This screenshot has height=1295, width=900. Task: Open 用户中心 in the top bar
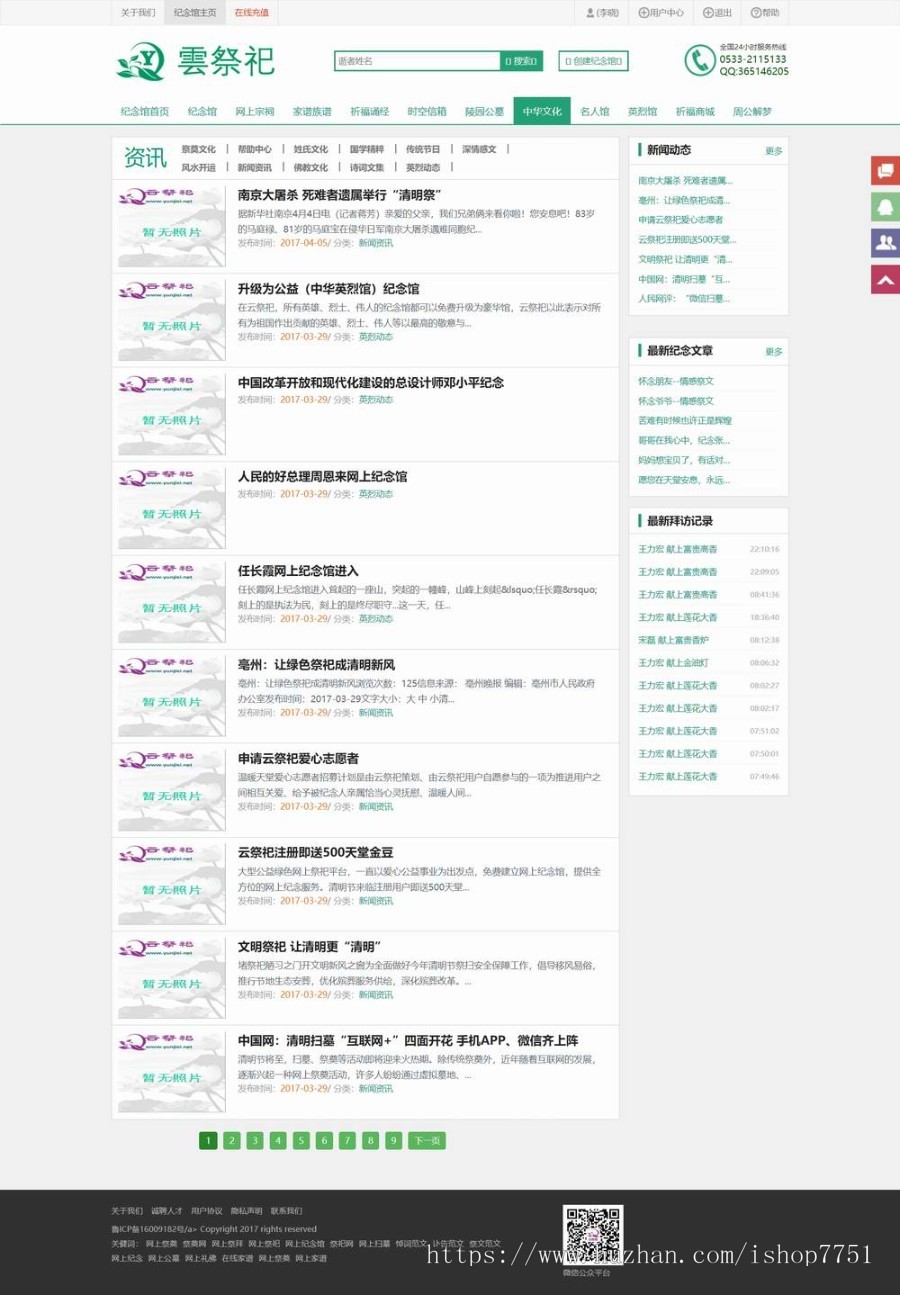point(661,13)
